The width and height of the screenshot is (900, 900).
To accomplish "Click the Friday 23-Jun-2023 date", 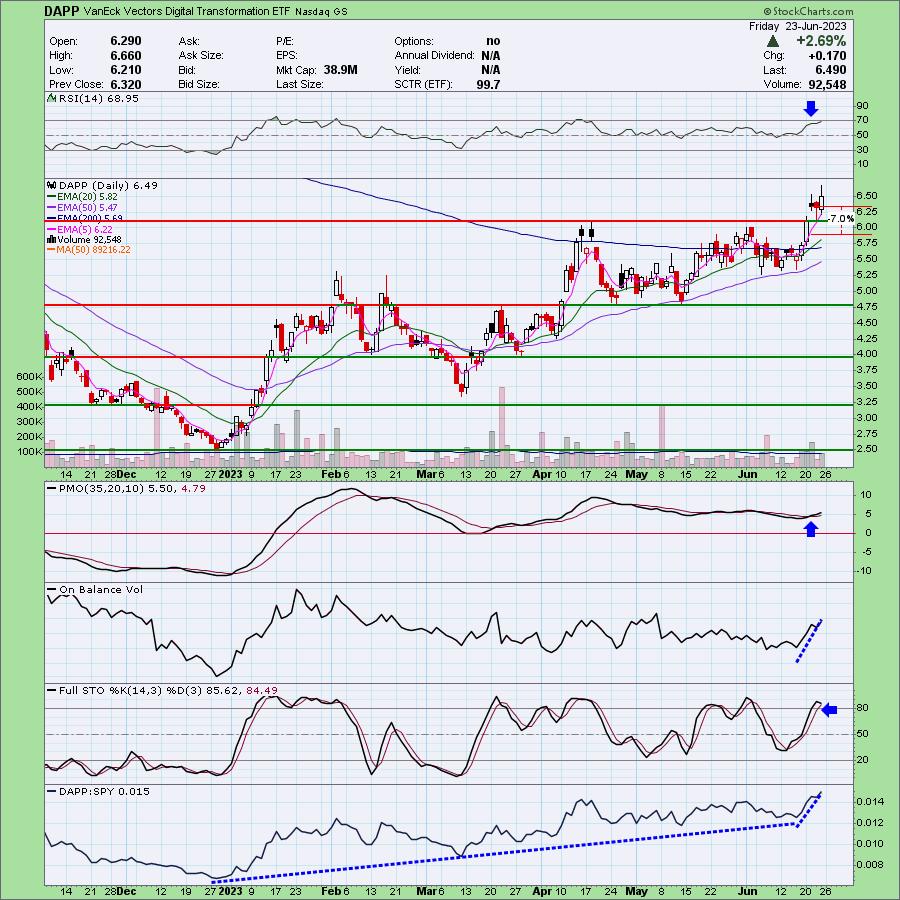I will pos(797,26).
